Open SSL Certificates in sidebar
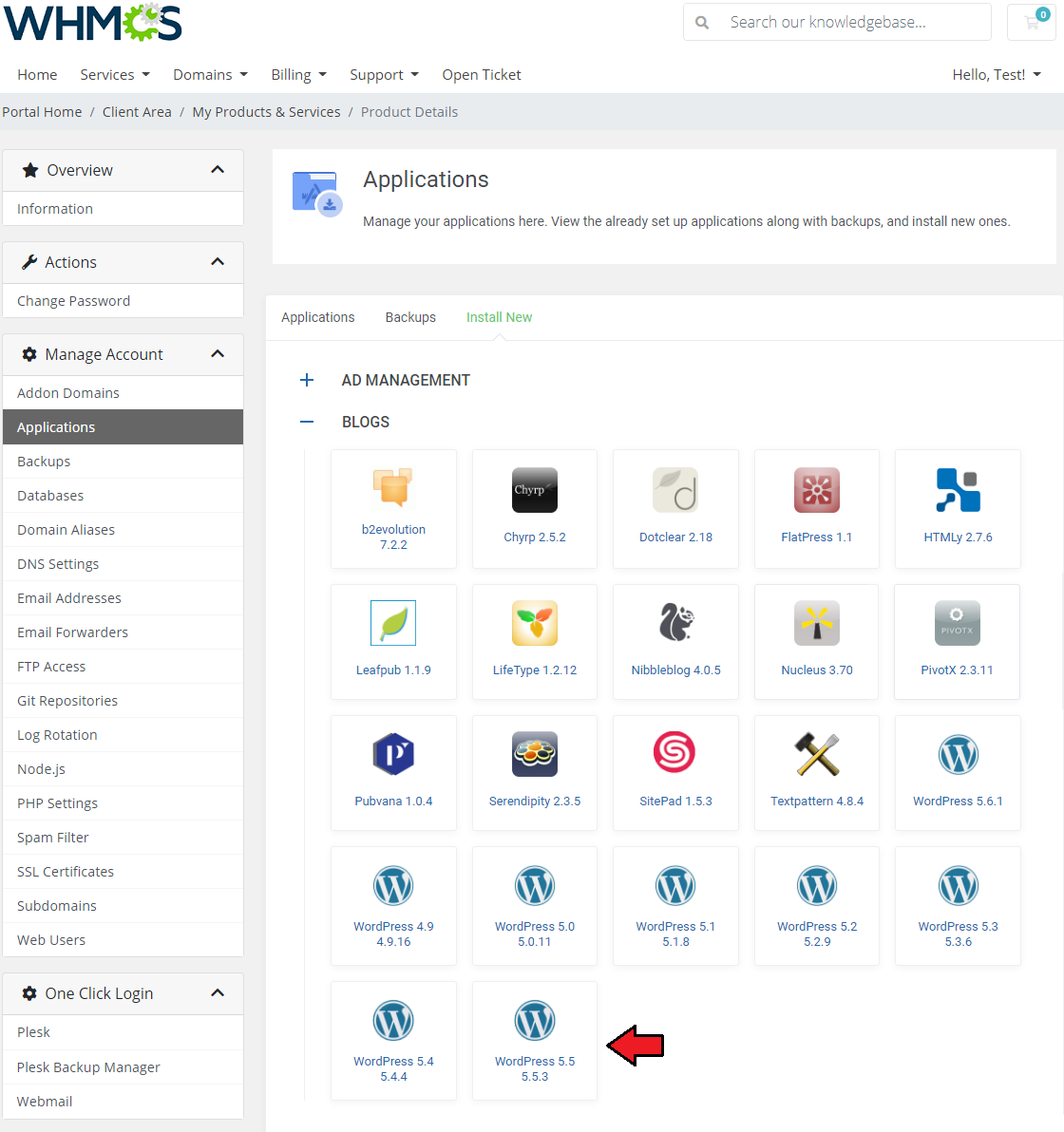This screenshot has height=1132, width=1064. pyautogui.click(x=123, y=872)
